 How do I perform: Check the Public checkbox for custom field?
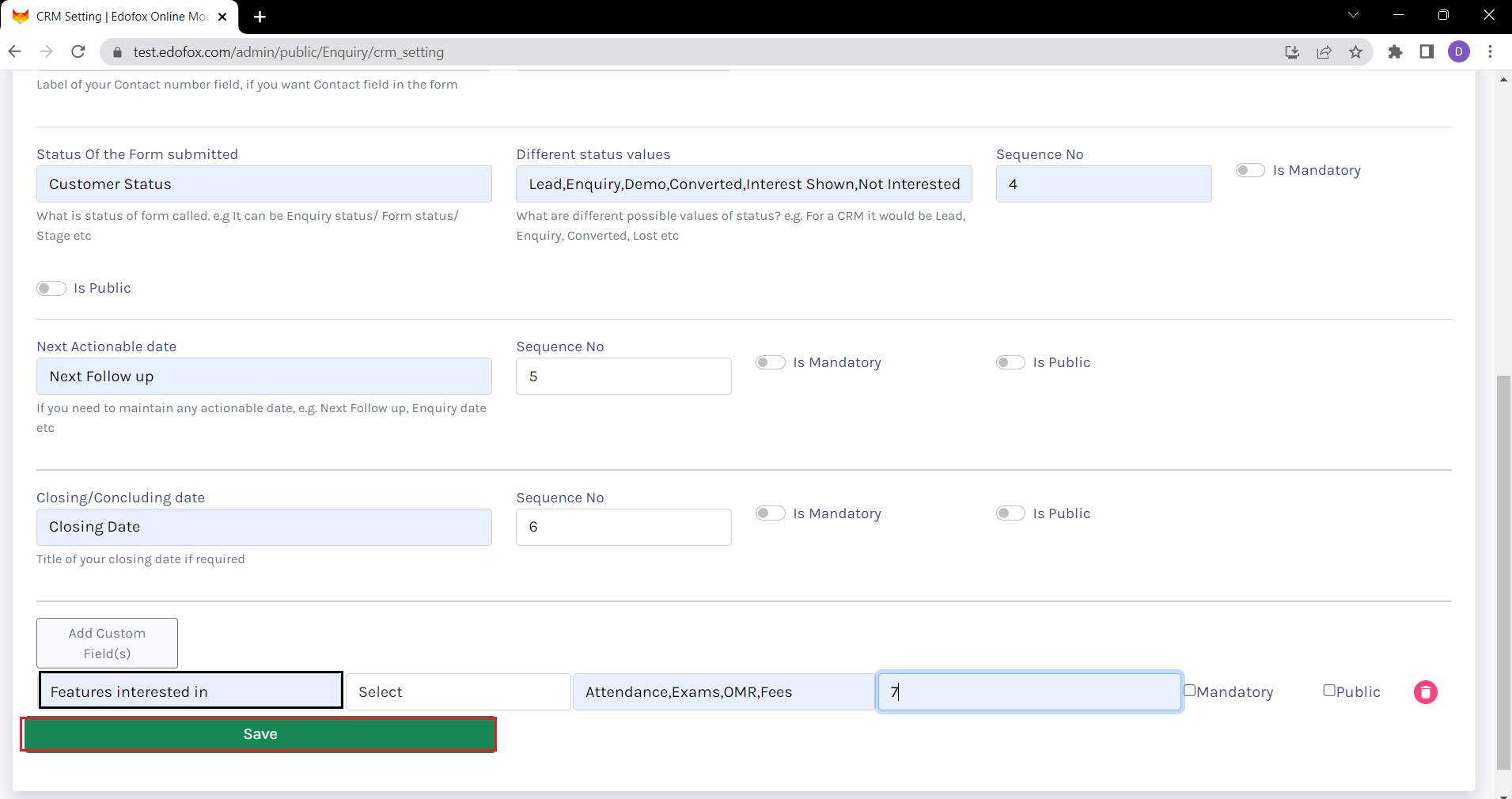(x=1329, y=691)
